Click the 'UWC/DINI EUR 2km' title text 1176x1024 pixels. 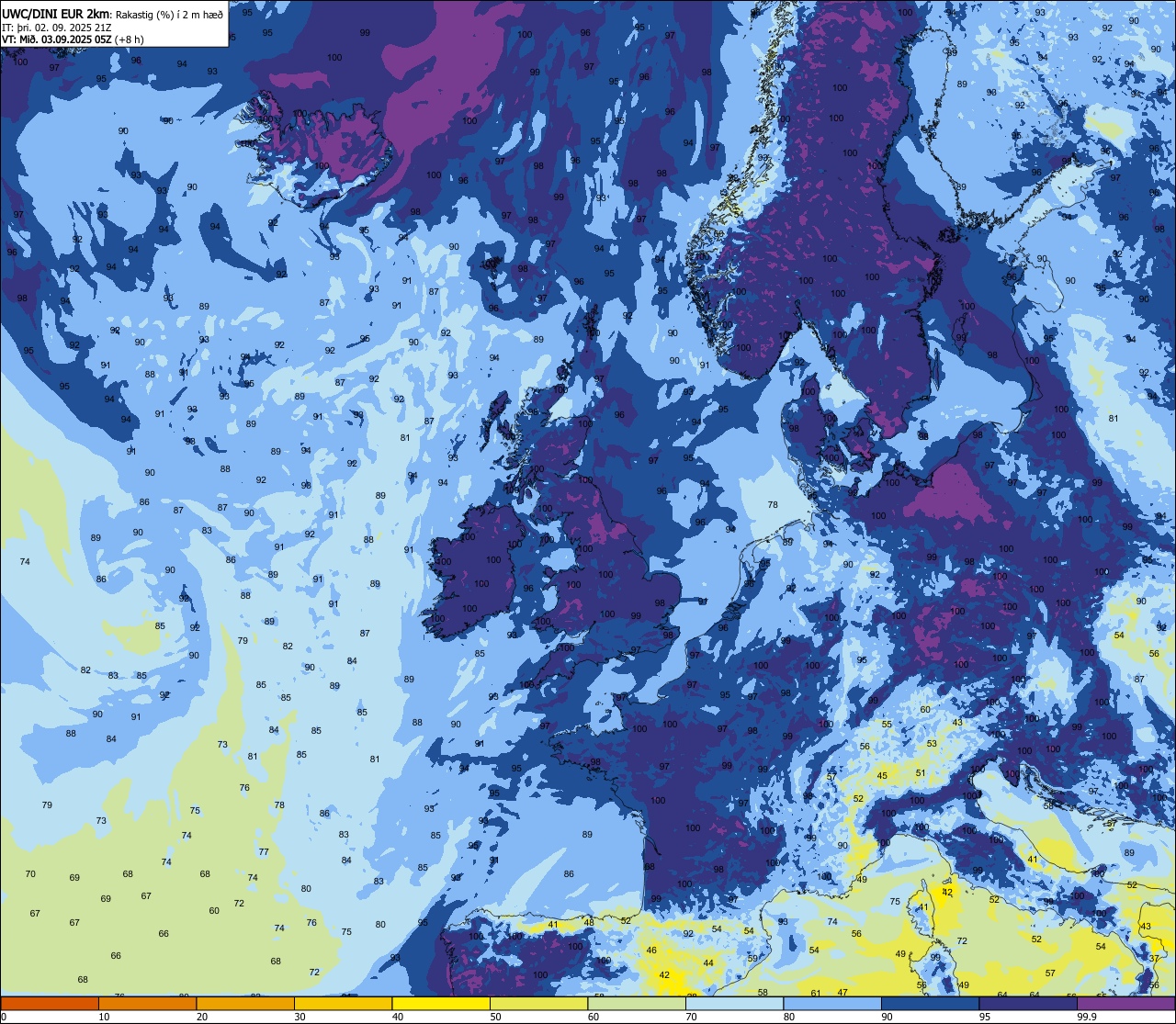pos(56,13)
